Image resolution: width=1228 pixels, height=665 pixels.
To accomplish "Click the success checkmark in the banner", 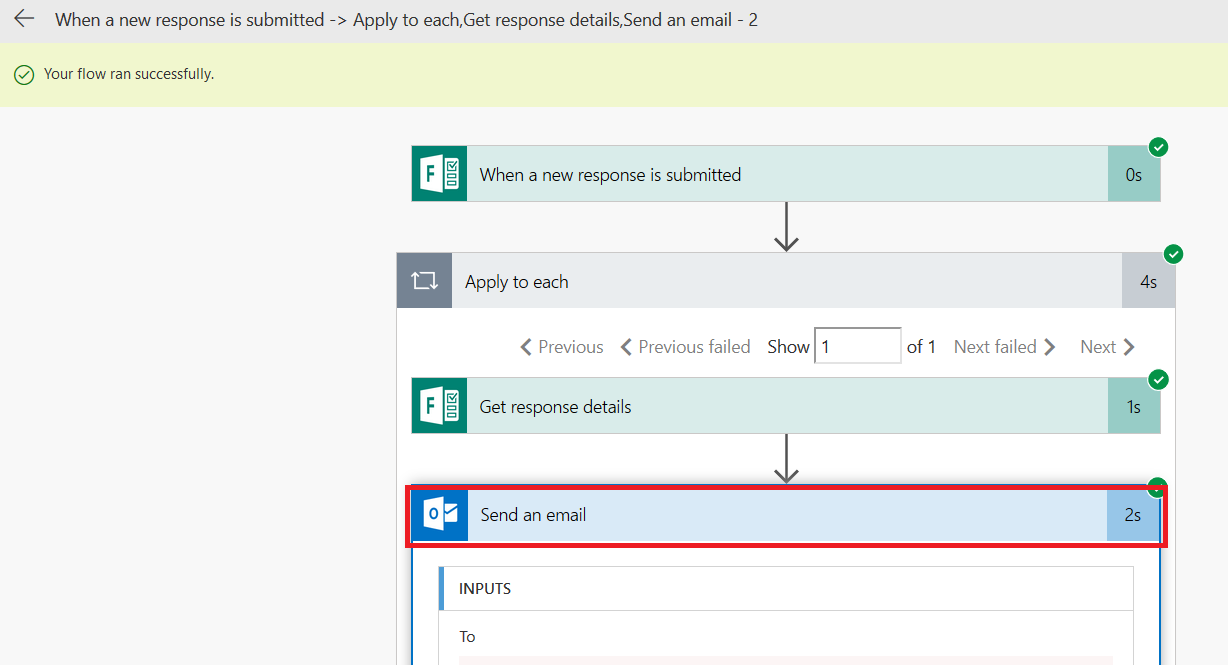I will pos(24,75).
